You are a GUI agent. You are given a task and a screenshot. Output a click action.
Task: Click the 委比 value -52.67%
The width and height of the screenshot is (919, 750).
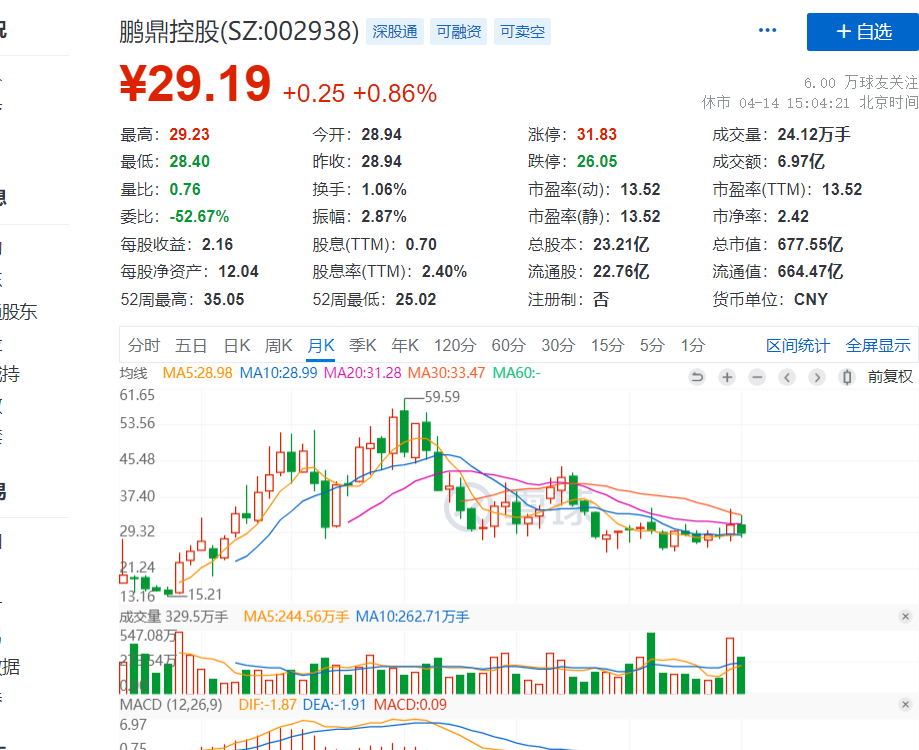click(199, 216)
